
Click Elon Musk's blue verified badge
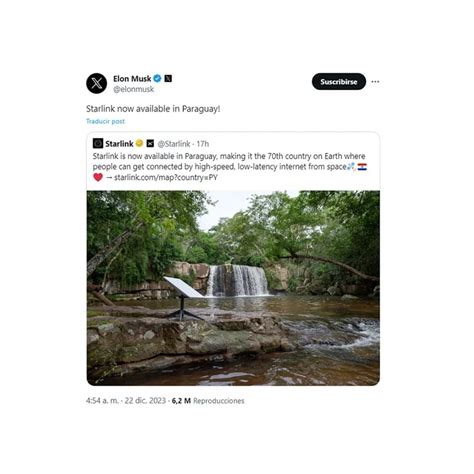tap(157, 79)
